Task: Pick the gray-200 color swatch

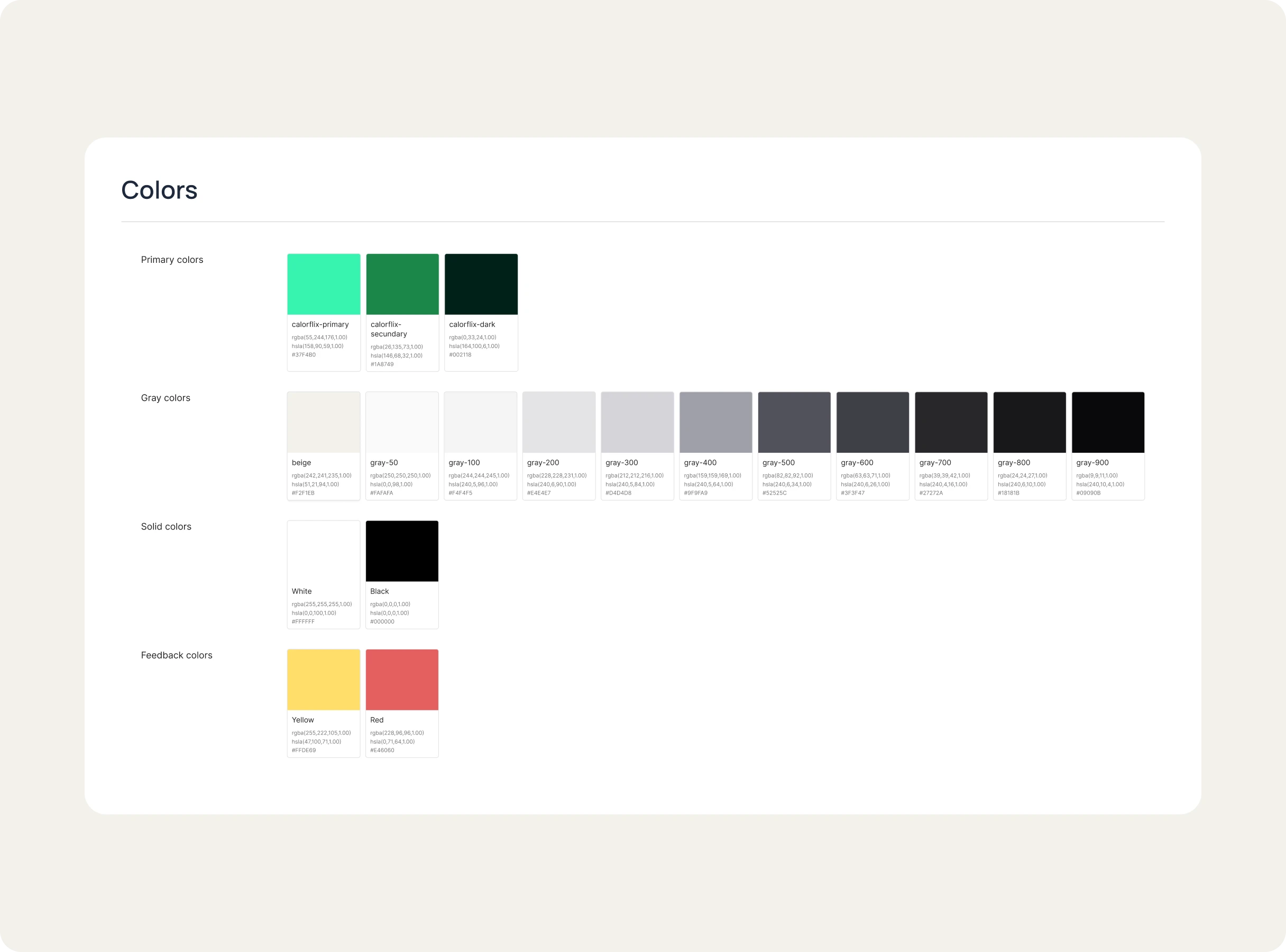Action: [558, 423]
